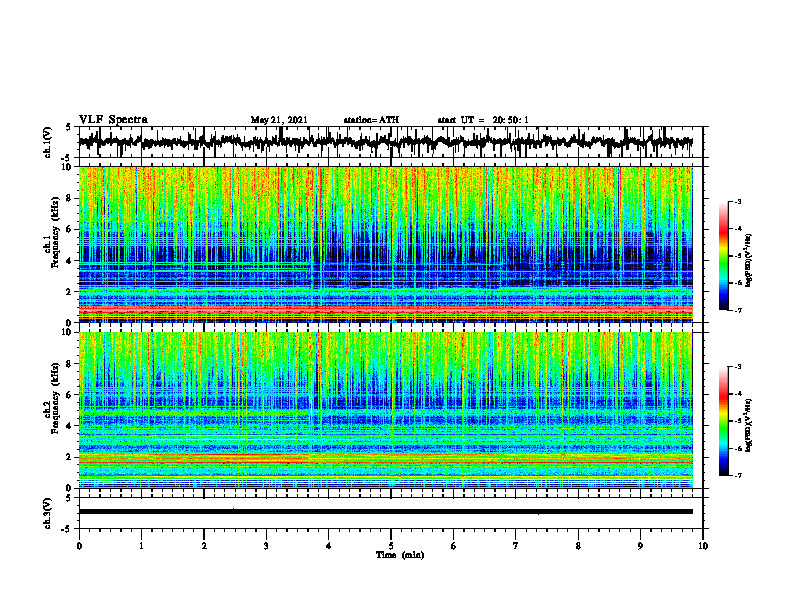Viewport: 792px width, 612px height.
Task: Click time axis tick label "10"
Action: 703,546
